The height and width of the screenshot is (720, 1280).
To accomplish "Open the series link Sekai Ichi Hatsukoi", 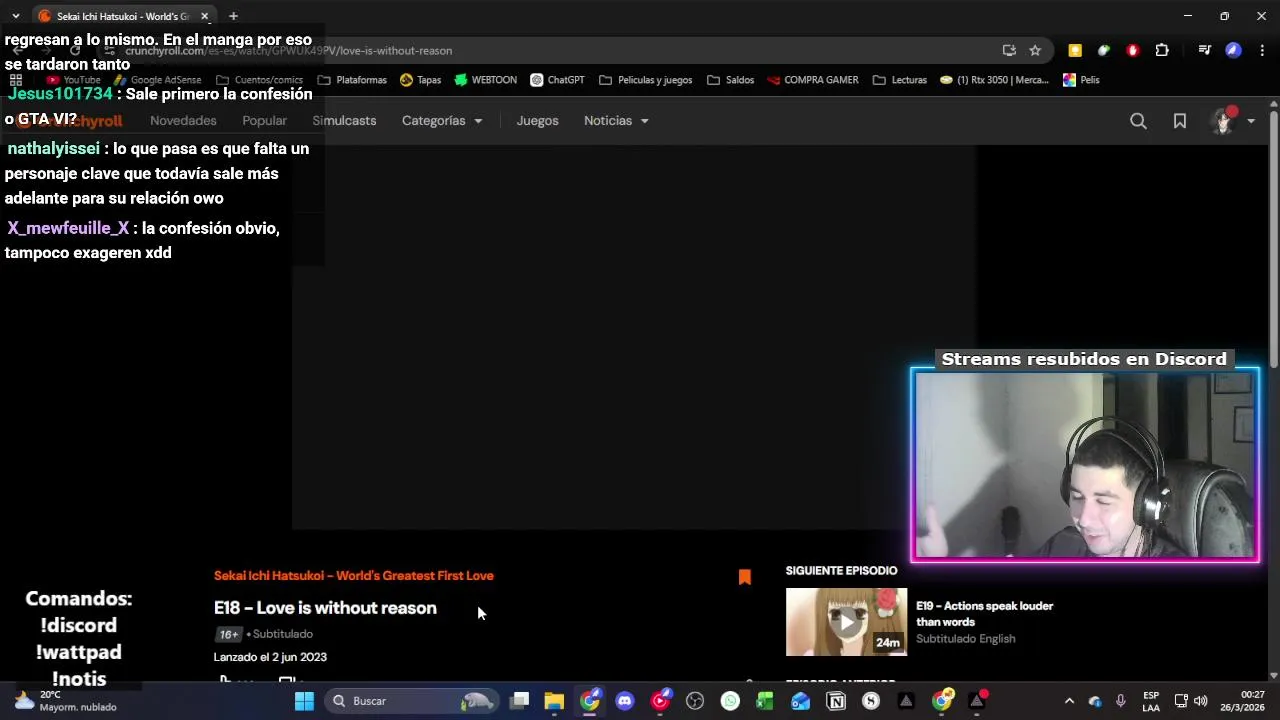I will coord(353,576).
